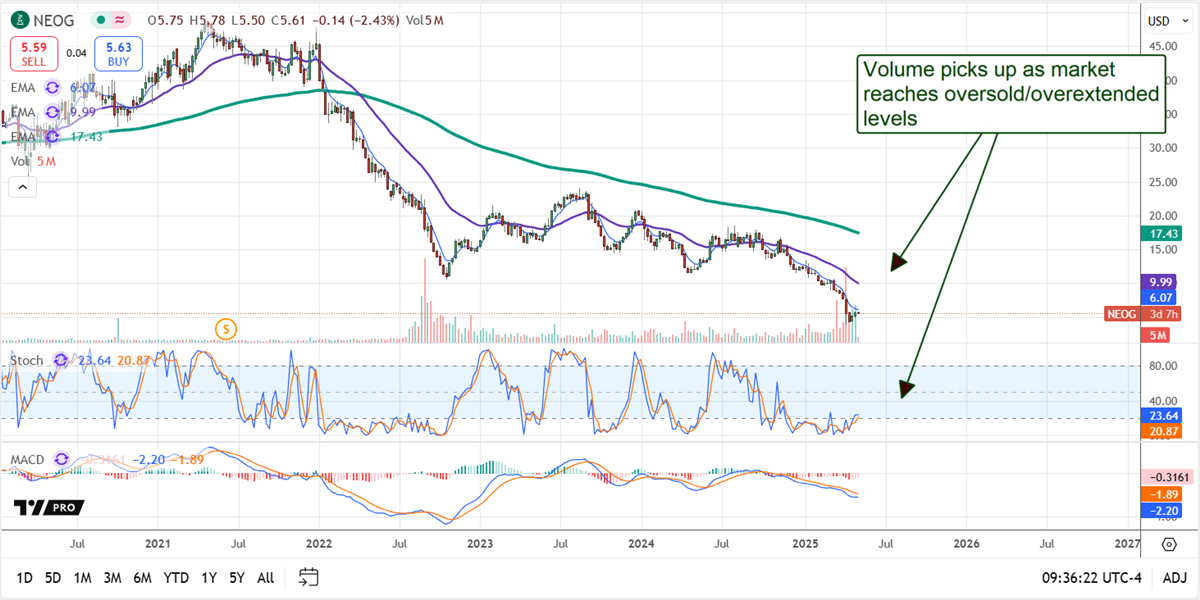Screen dimensions: 1200x600
Task: Click the reload icon beside the first EMA
Action: [x=53, y=87]
